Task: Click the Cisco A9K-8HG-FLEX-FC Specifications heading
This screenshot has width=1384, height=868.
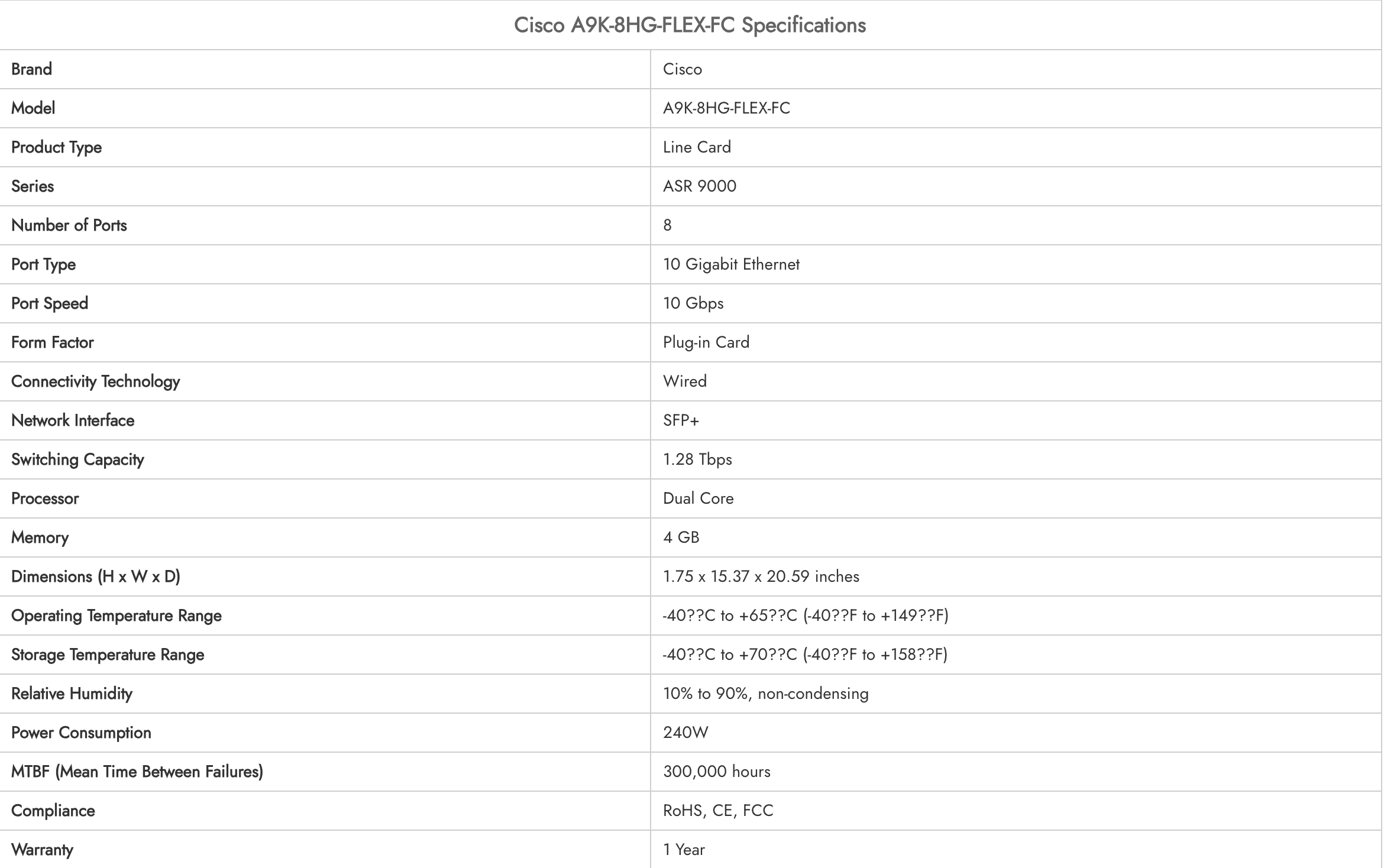Action: point(690,25)
